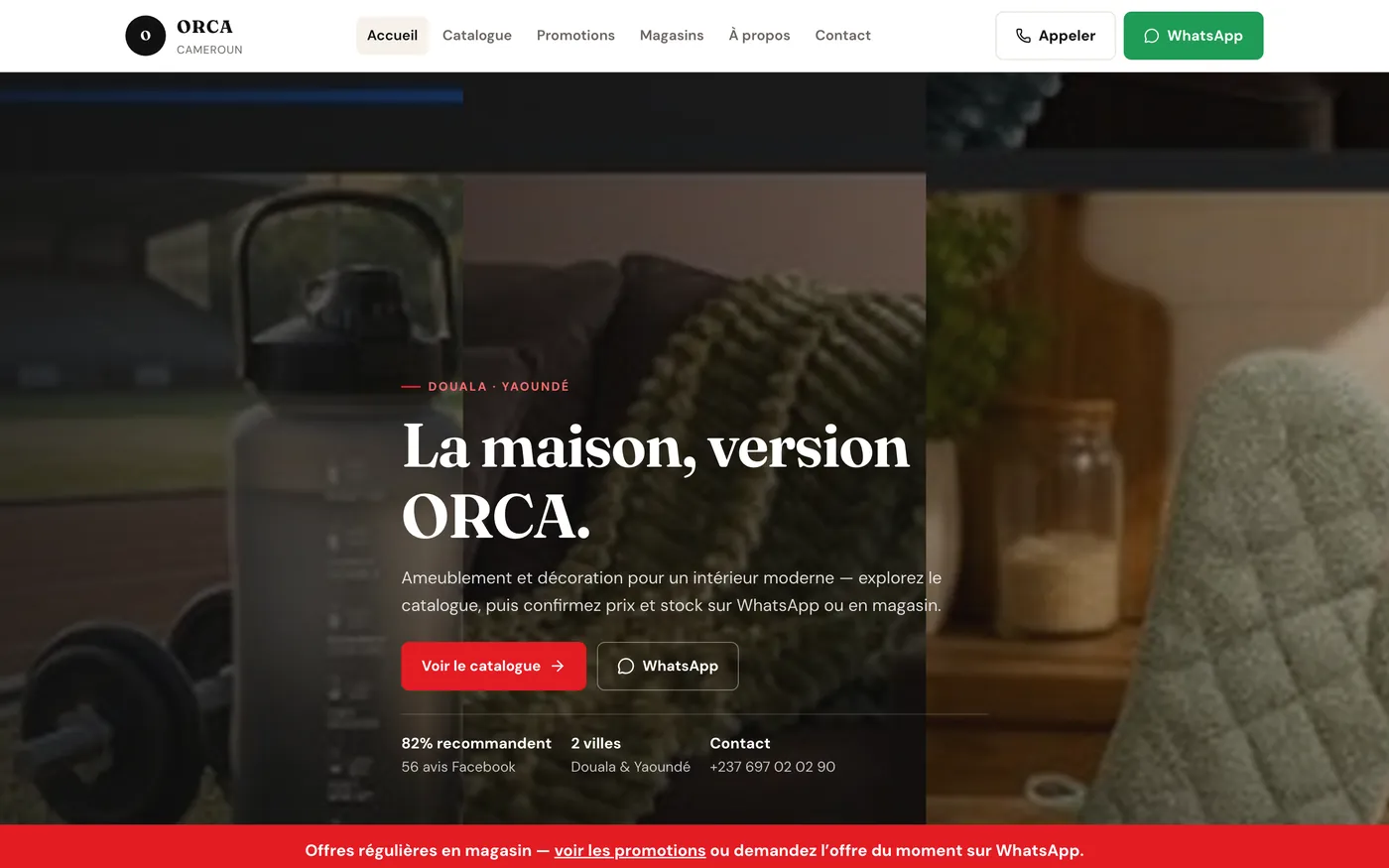Click '82% recommandent' stat text
1389x868 pixels.
coord(476,743)
